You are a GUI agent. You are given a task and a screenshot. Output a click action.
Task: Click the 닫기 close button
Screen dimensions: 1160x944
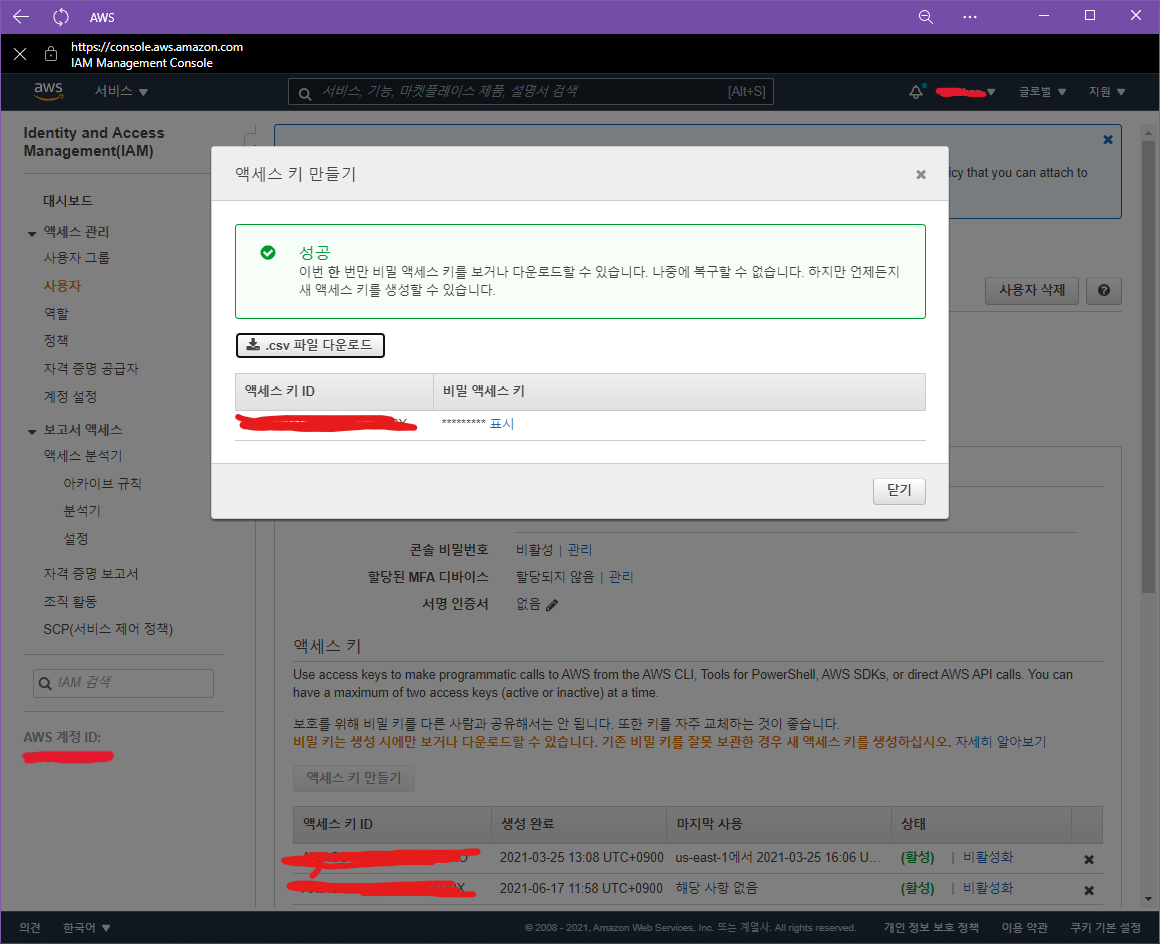click(899, 490)
